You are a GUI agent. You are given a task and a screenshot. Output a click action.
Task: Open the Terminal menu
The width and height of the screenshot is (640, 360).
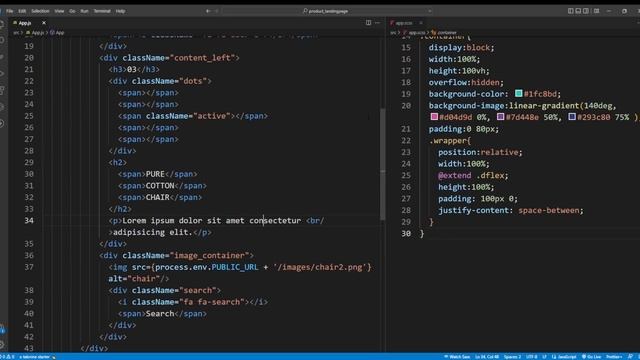click(x=102, y=11)
